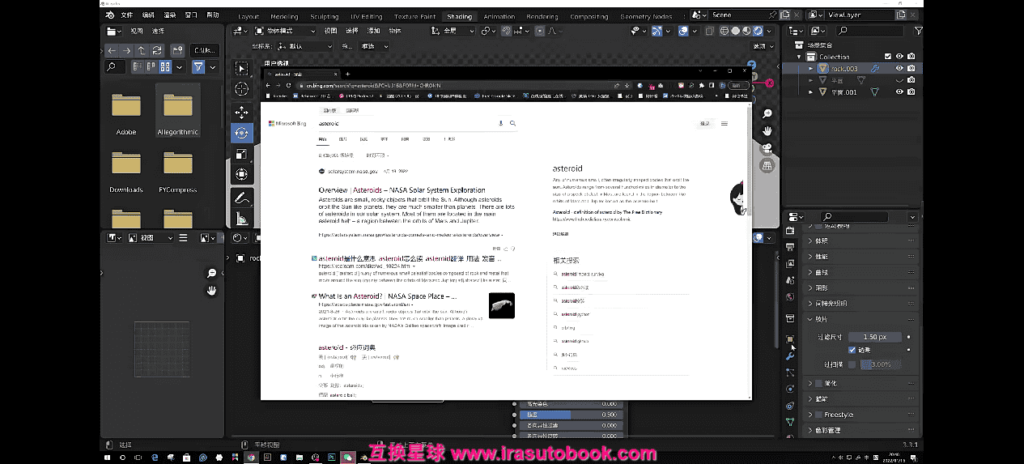Open the World properties tab

point(790,297)
